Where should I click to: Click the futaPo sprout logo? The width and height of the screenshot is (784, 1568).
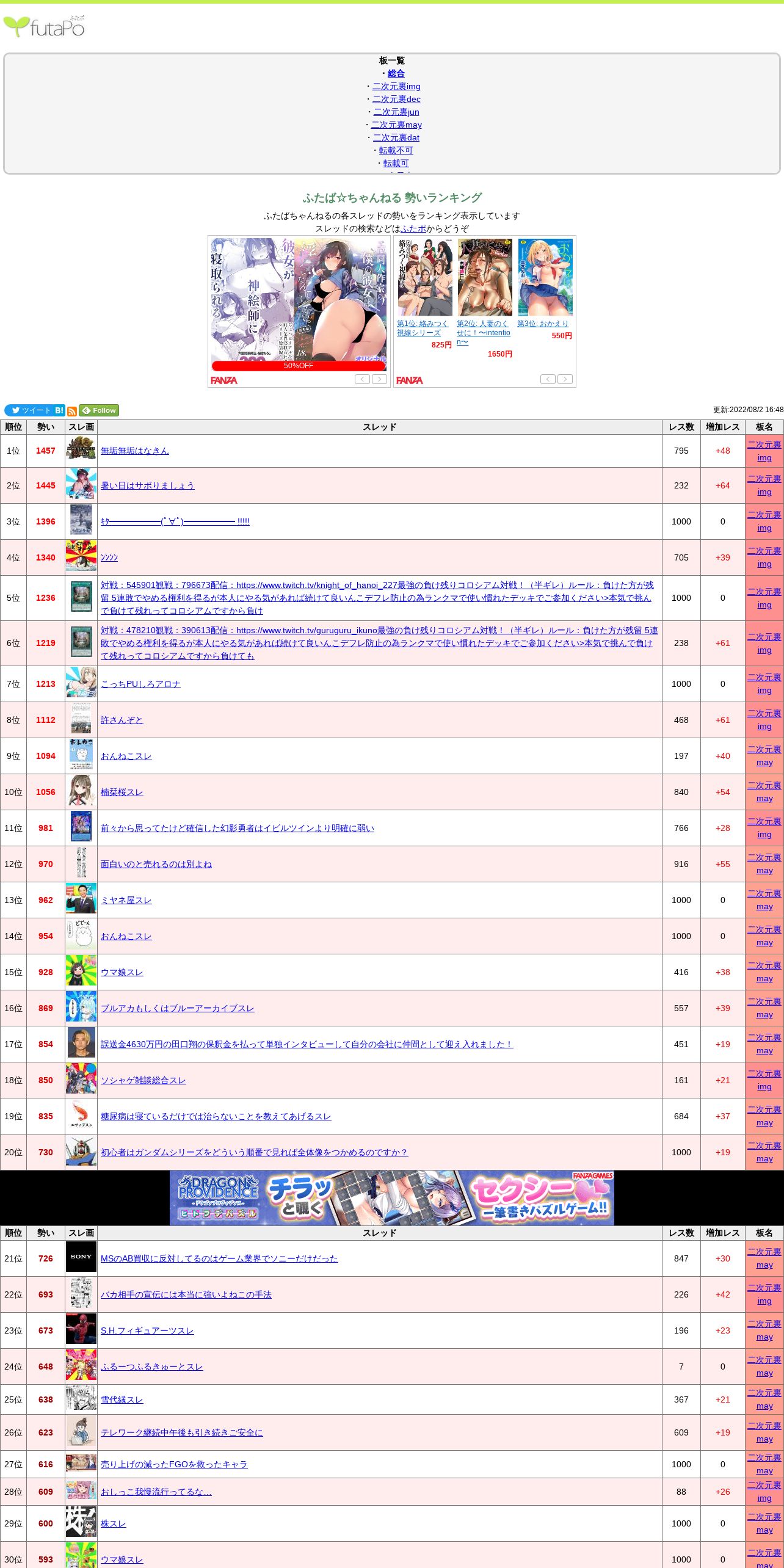(44, 26)
